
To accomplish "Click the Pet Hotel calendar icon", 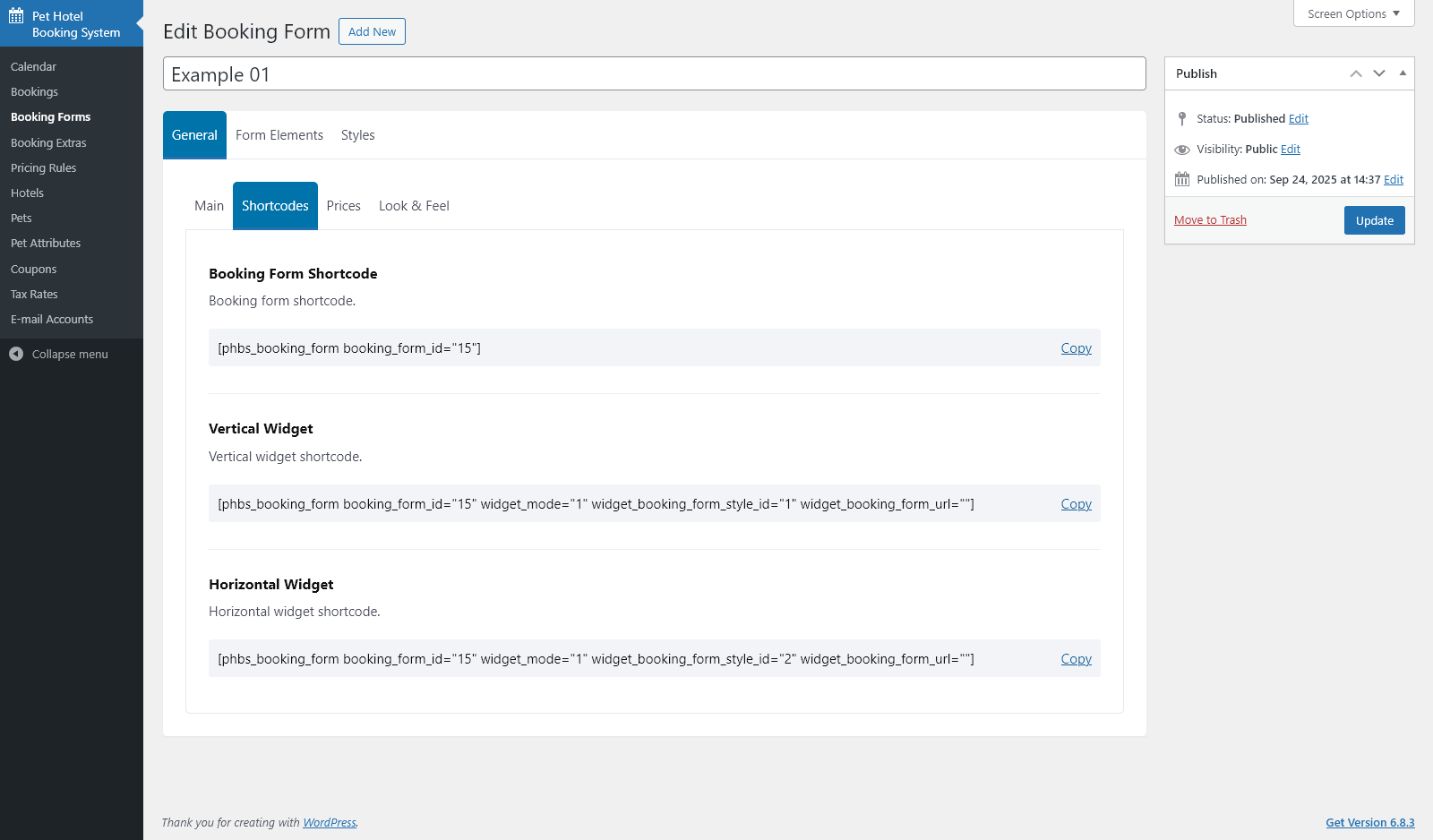I will click(16, 16).
